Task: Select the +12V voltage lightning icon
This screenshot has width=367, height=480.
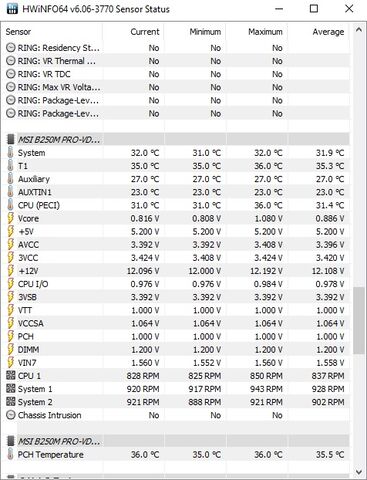Action: click(x=11, y=271)
